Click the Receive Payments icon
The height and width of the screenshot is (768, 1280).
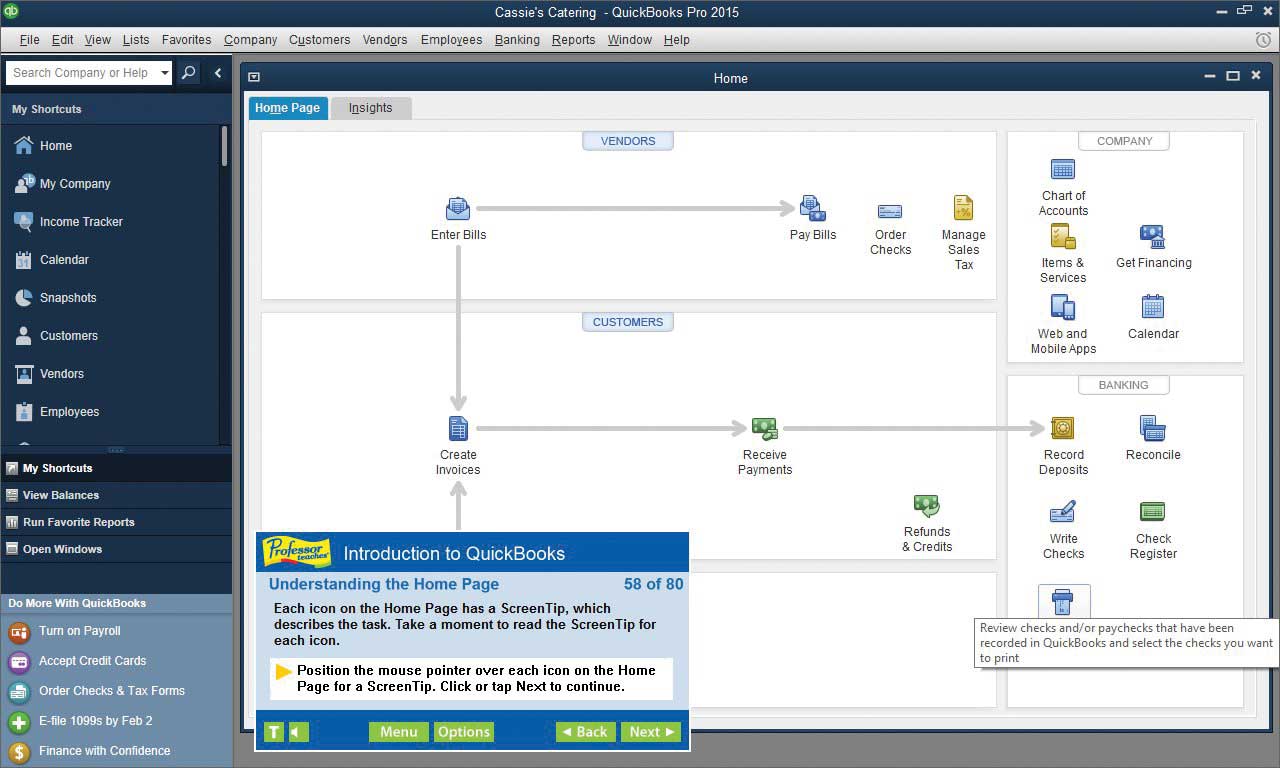765,428
